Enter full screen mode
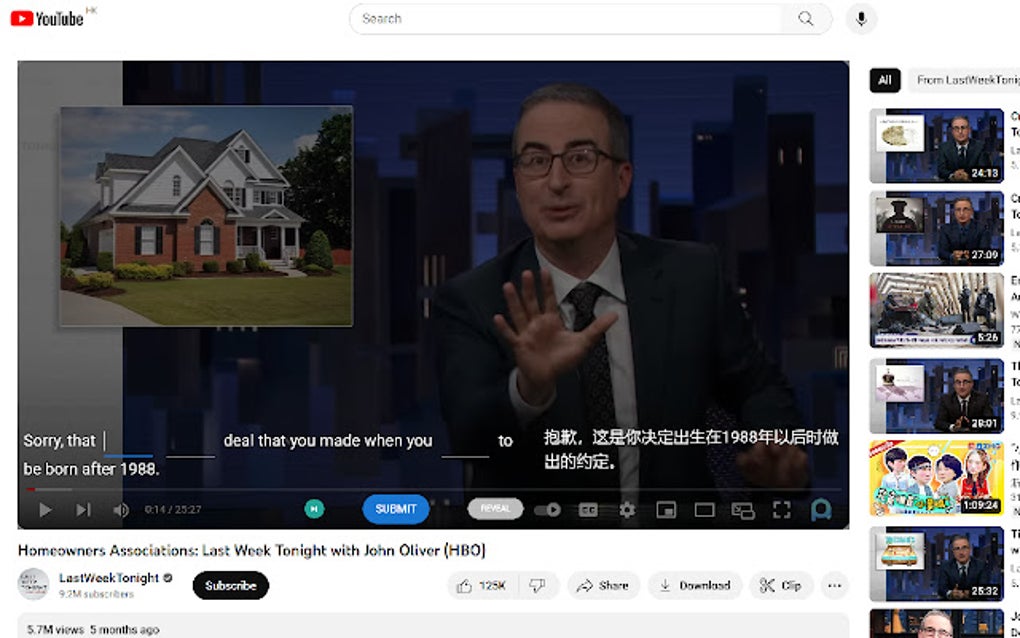Screen dimensions: 1020x638 (x=782, y=510)
